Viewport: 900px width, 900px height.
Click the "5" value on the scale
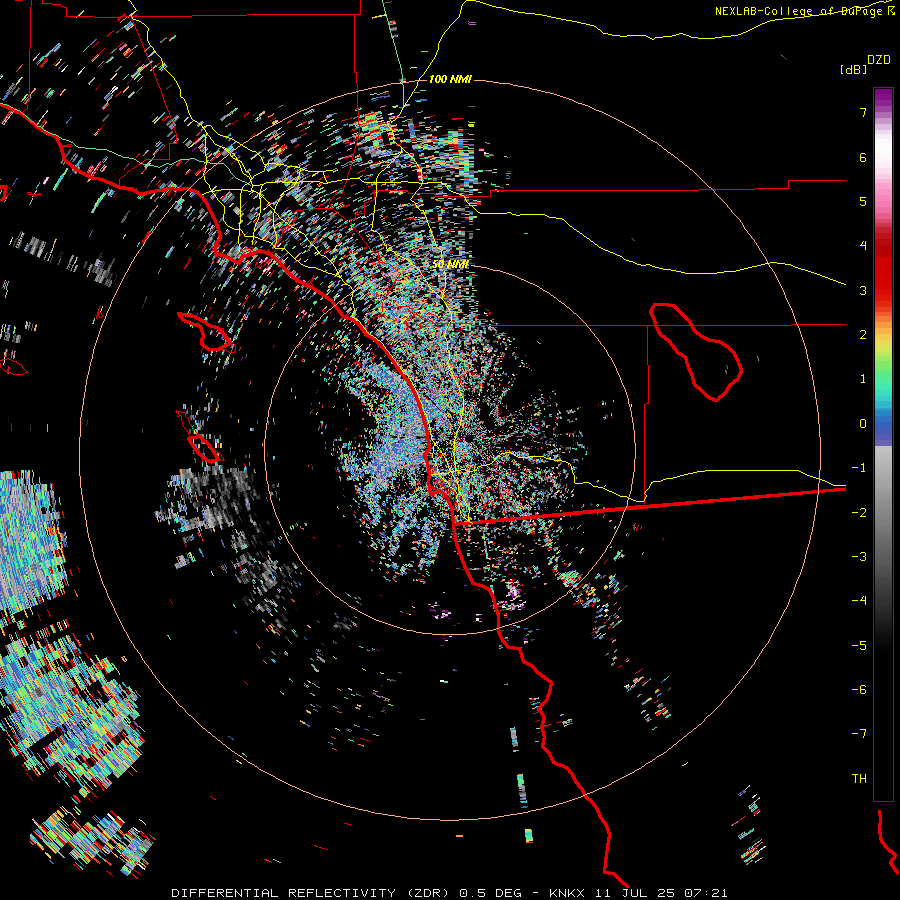(863, 201)
